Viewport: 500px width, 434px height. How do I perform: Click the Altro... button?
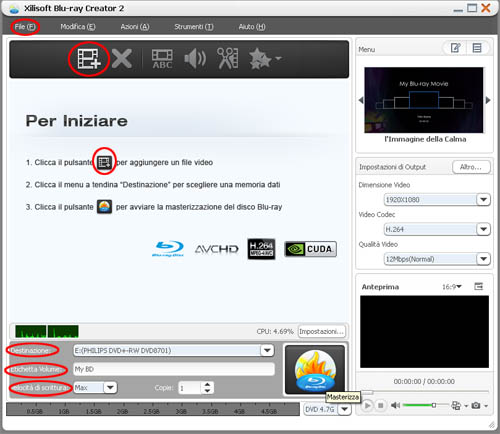471,167
